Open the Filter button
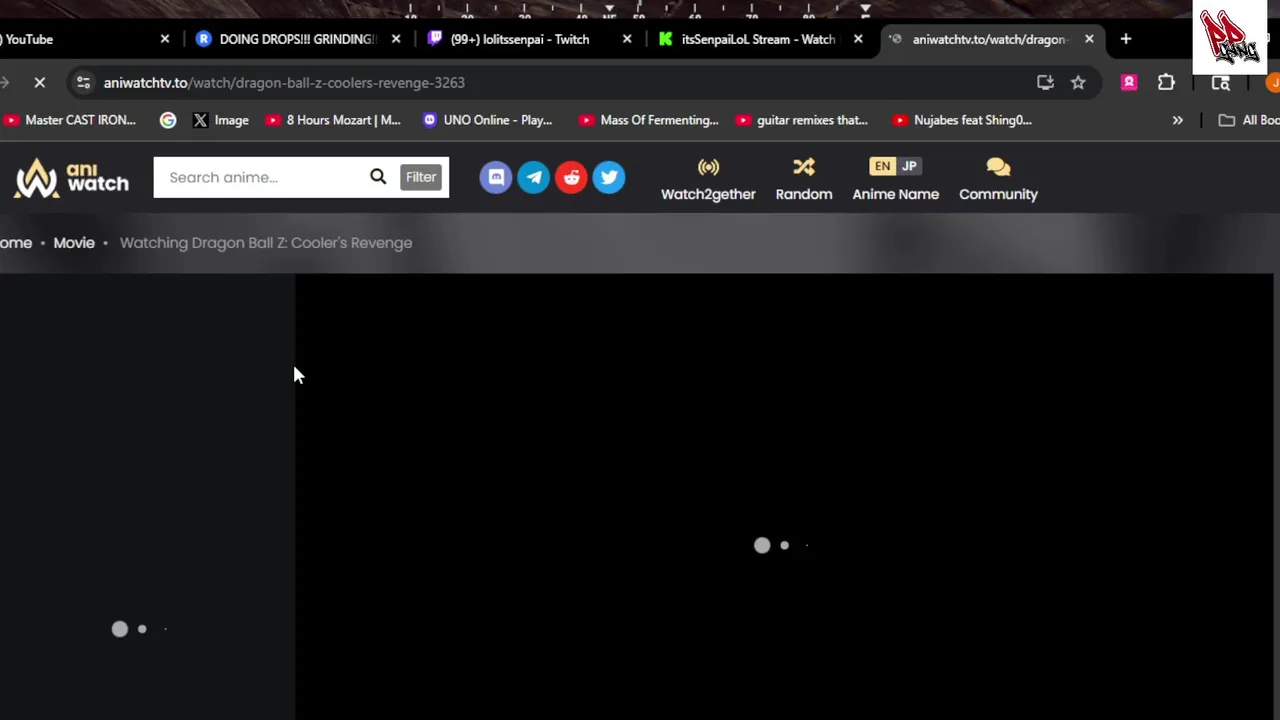1280x720 pixels. tap(421, 177)
